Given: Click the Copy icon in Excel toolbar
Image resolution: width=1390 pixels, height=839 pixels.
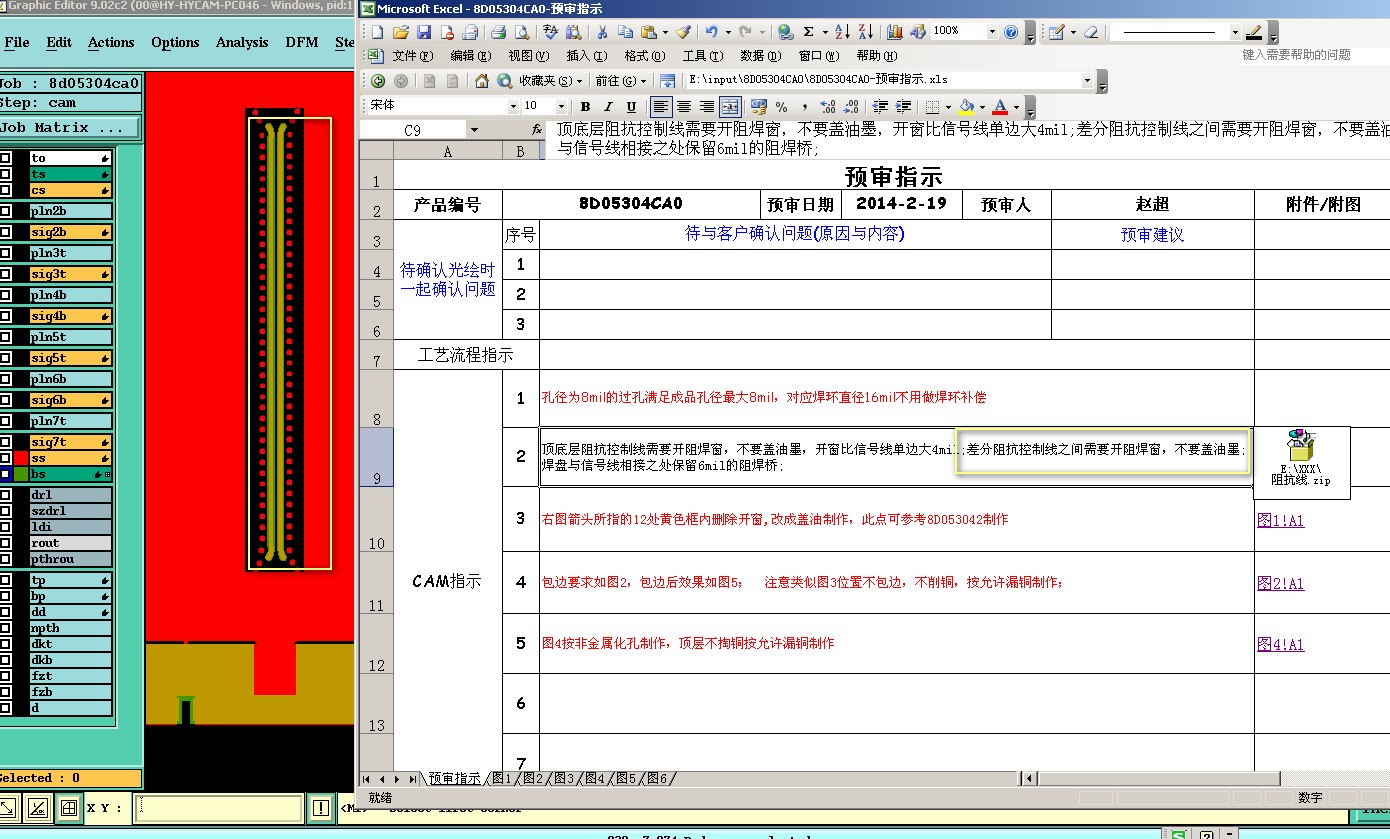Looking at the screenshot, I should 626,32.
